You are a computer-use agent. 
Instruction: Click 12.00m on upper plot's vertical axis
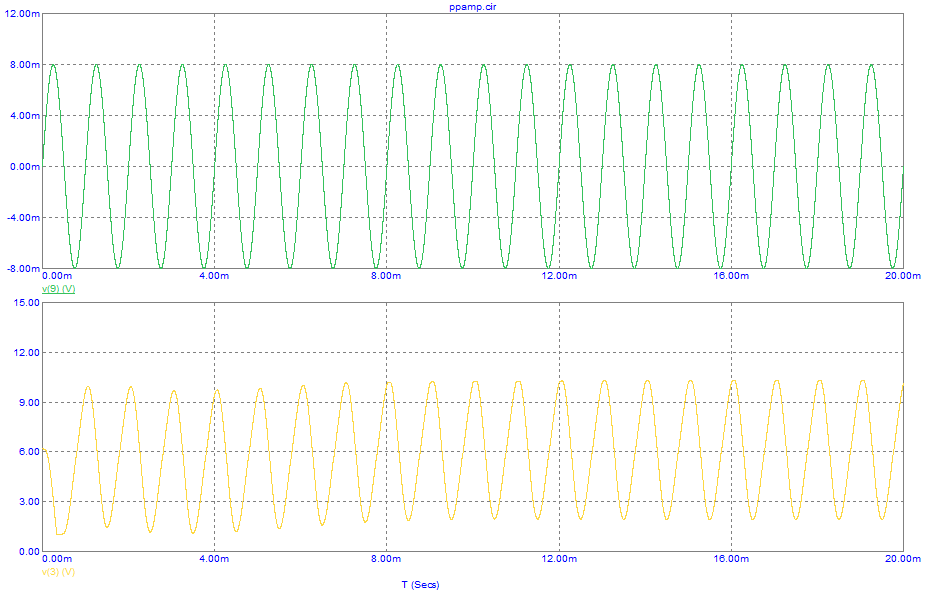(x=21, y=13)
